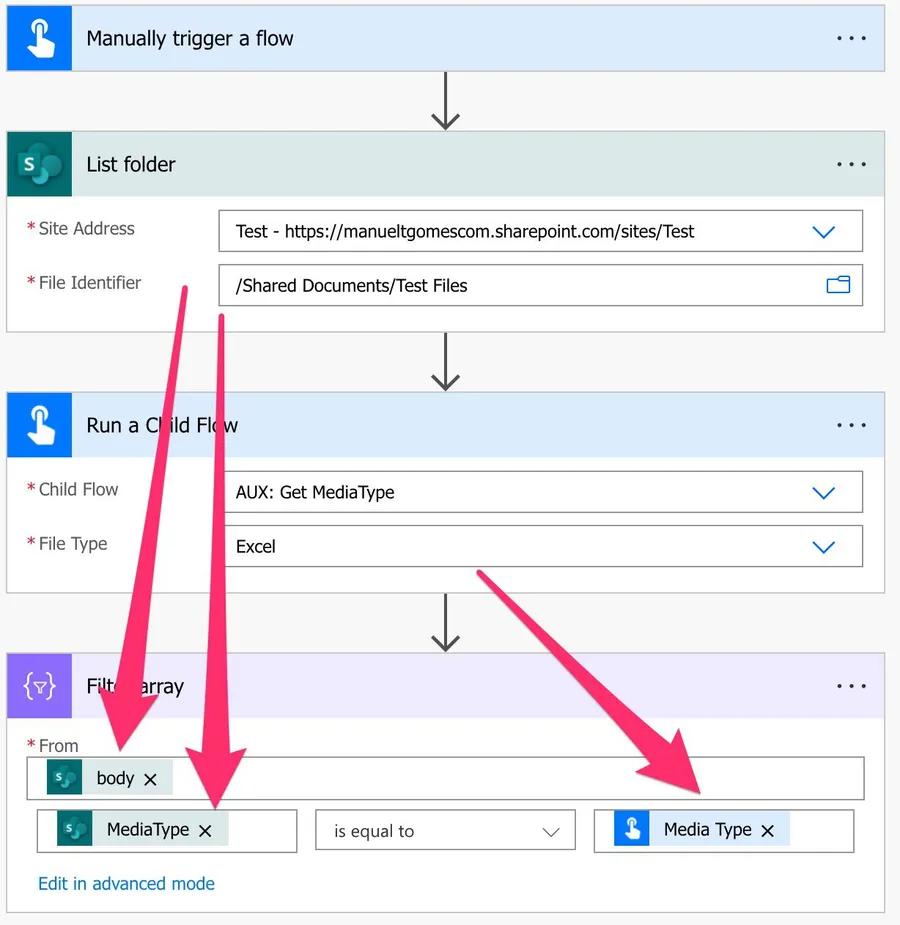Remove the body token from From field
The image size is (900, 925).
tap(150, 779)
